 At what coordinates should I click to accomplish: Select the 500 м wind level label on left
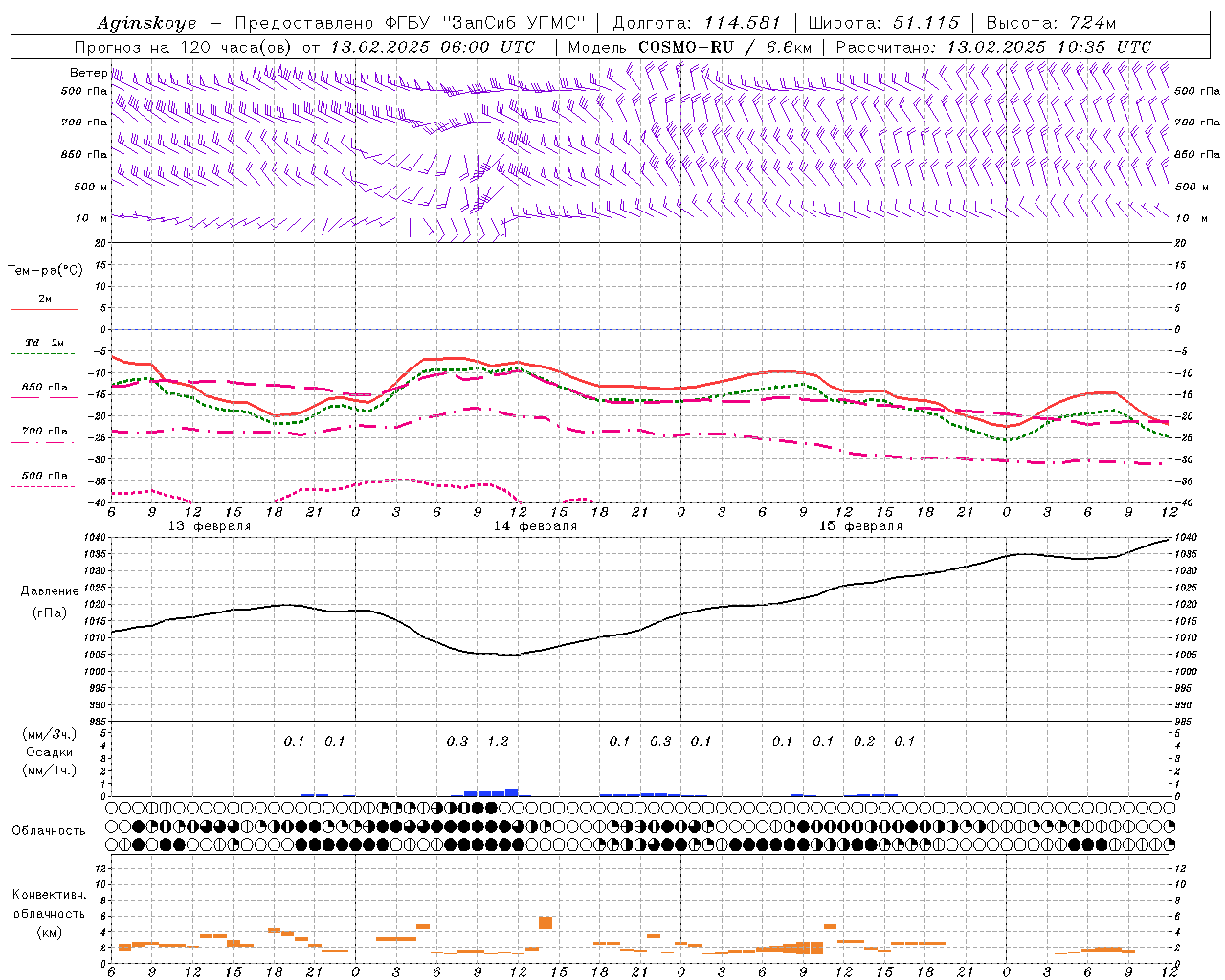(x=91, y=187)
